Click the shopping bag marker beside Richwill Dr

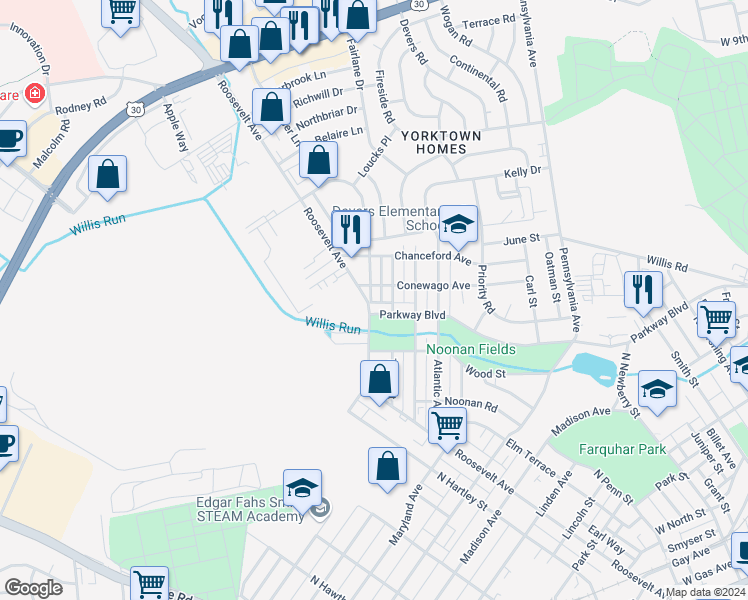pos(271,108)
